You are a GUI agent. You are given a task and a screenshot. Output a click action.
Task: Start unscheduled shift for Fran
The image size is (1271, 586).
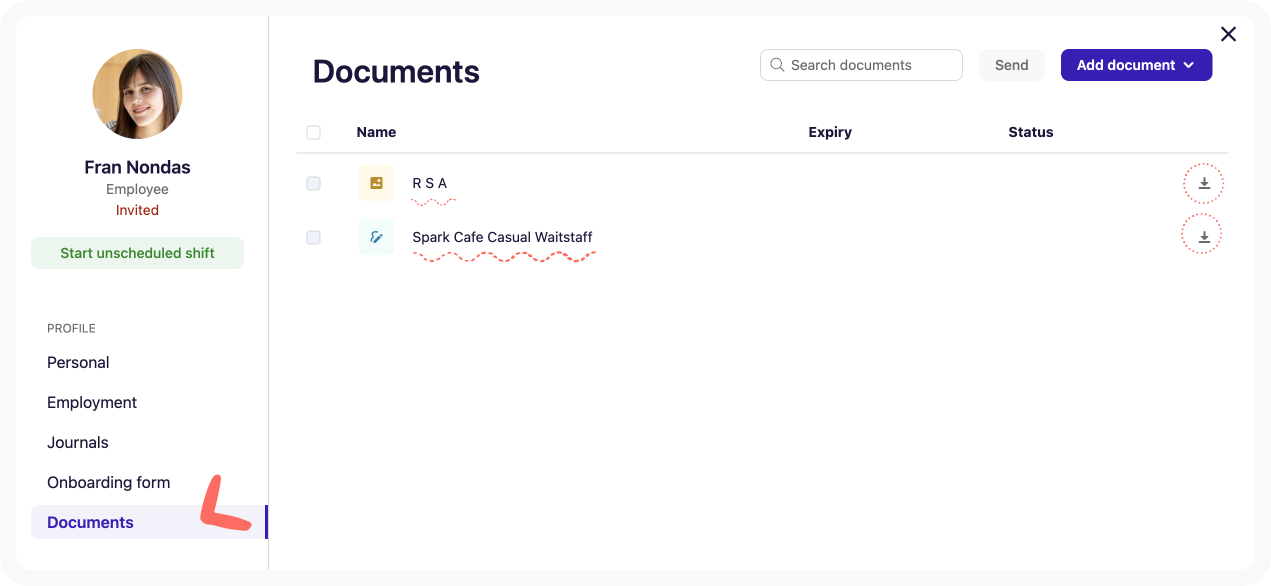click(x=137, y=253)
